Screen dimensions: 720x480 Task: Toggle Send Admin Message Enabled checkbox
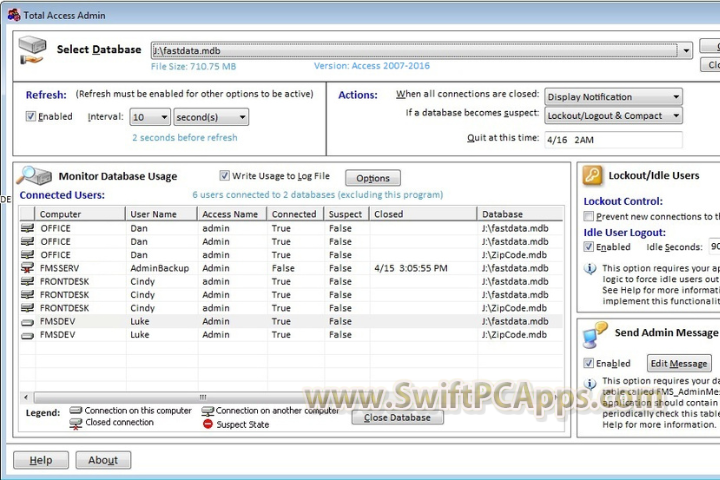pos(588,363)
